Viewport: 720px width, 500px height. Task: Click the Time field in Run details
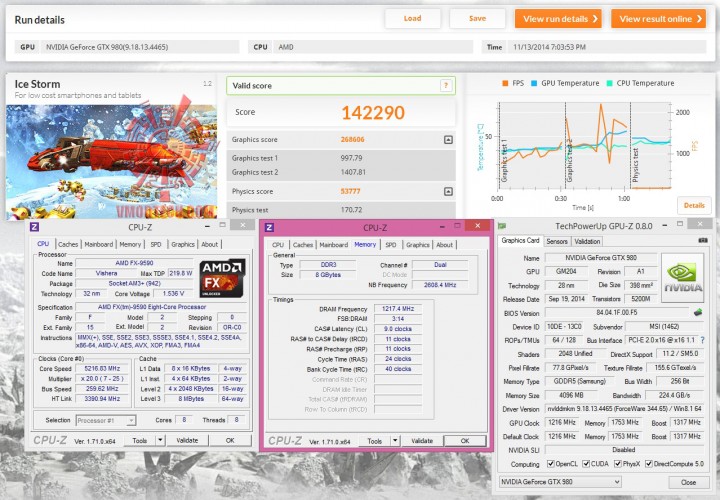coord(606,47)
